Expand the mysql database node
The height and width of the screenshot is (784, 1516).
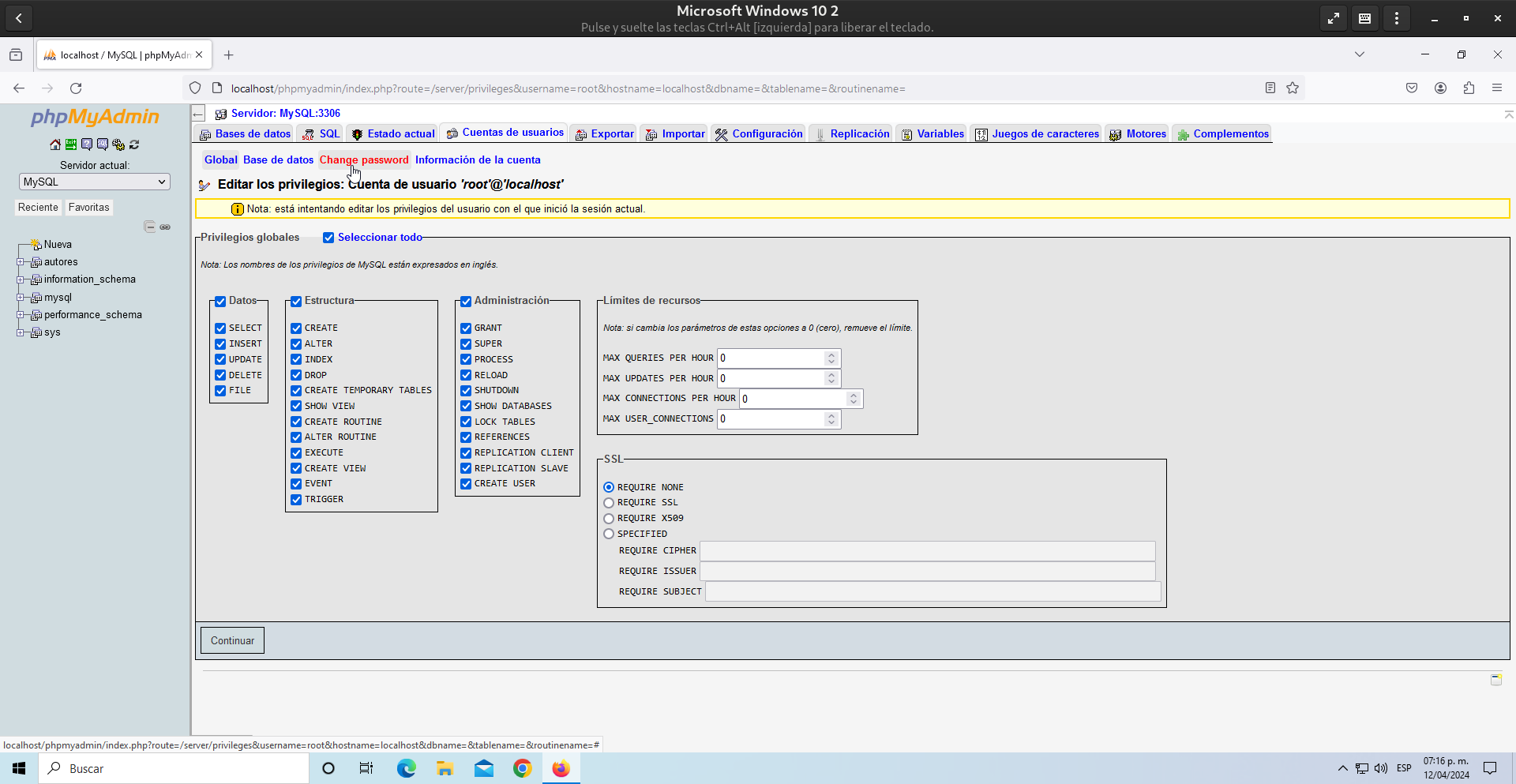click(x=21, y=298)
